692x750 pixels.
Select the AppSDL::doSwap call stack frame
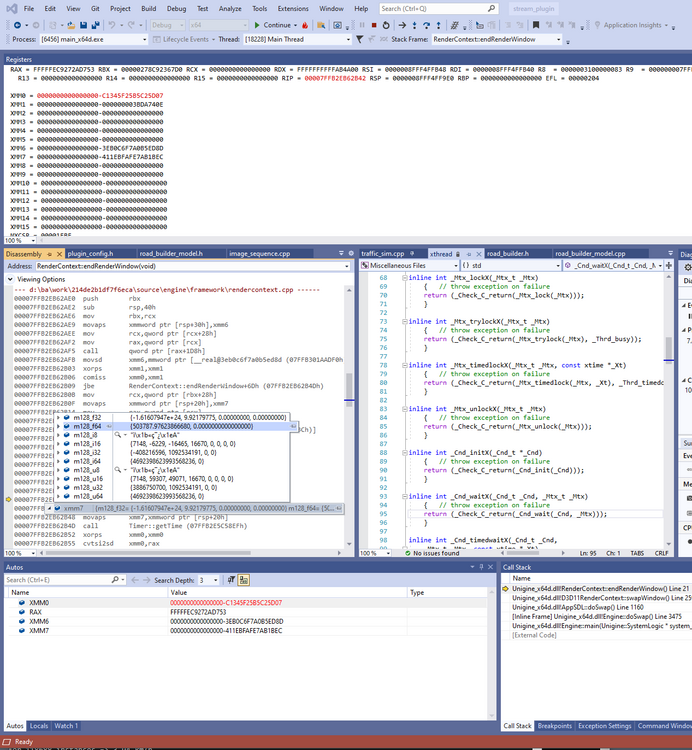click(x=576, y=607)
